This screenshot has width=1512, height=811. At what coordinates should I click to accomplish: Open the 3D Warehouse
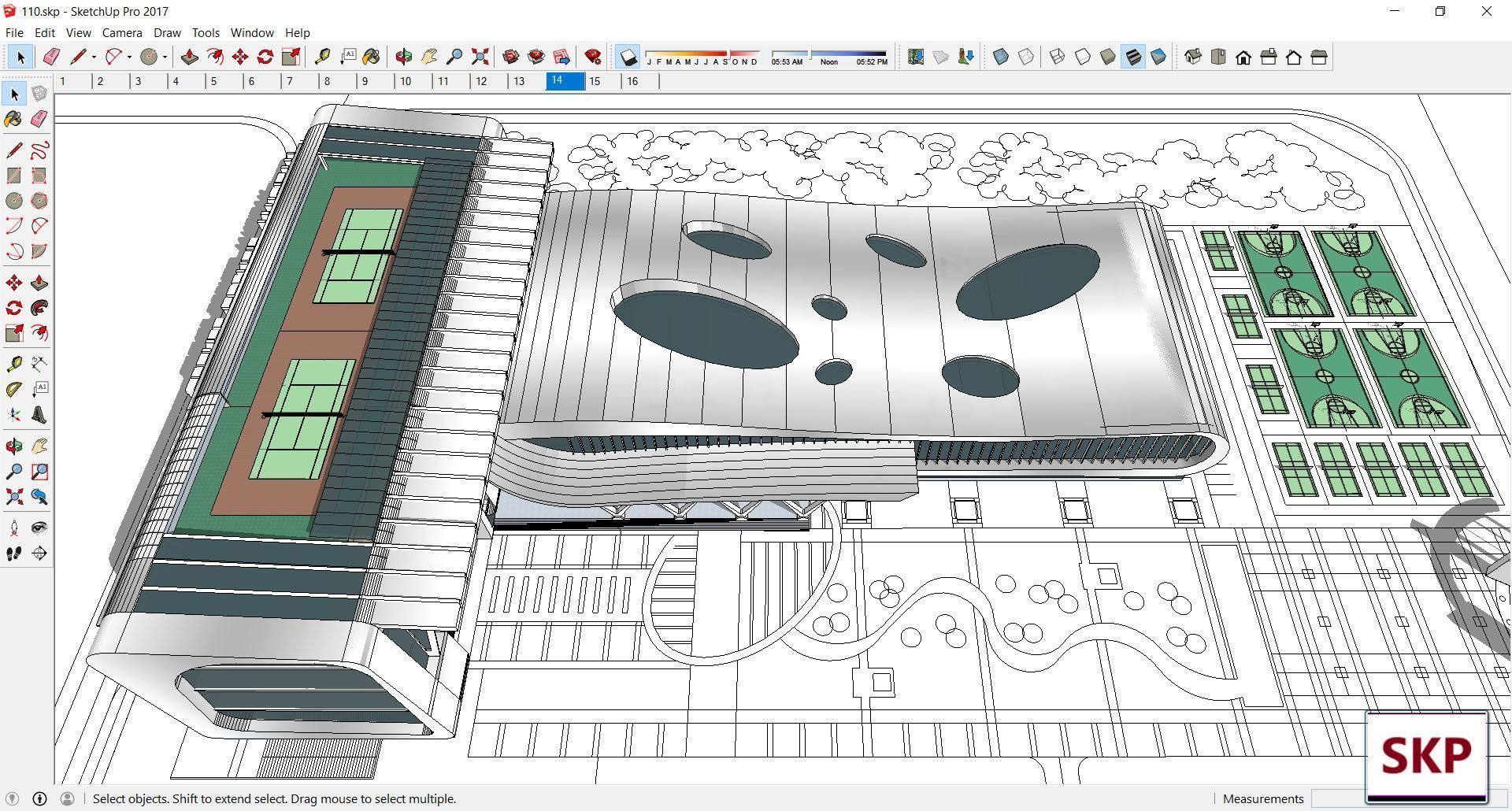[511, 57]
